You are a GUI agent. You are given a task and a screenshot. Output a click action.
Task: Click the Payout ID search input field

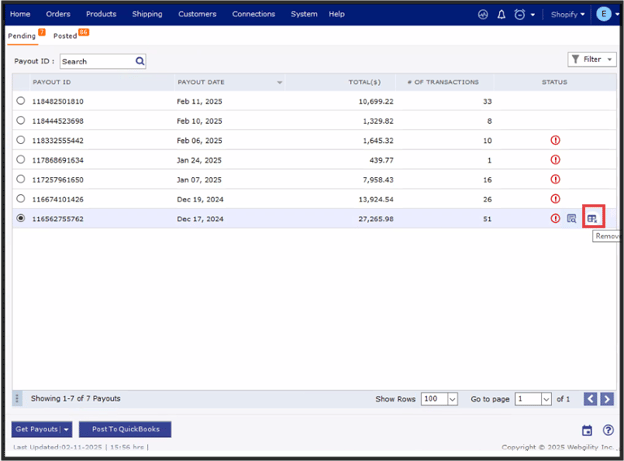click(x=96, y=61)
